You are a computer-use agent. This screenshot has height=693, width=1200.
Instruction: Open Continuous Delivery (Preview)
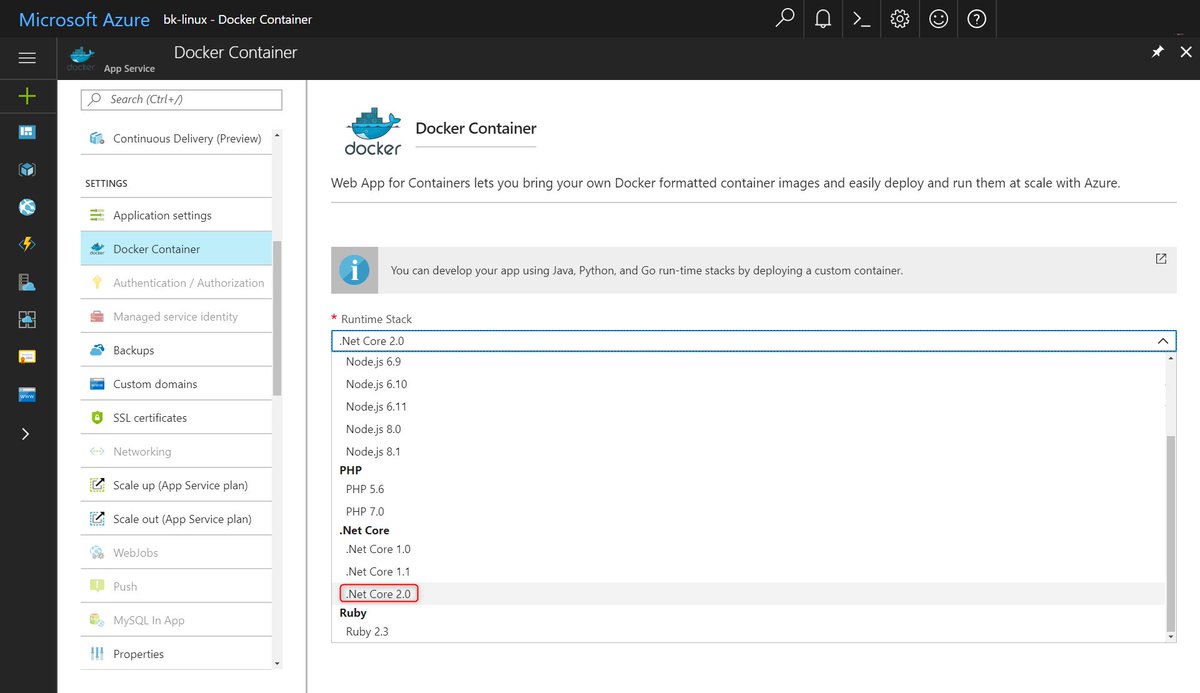[x=176, y=138]
